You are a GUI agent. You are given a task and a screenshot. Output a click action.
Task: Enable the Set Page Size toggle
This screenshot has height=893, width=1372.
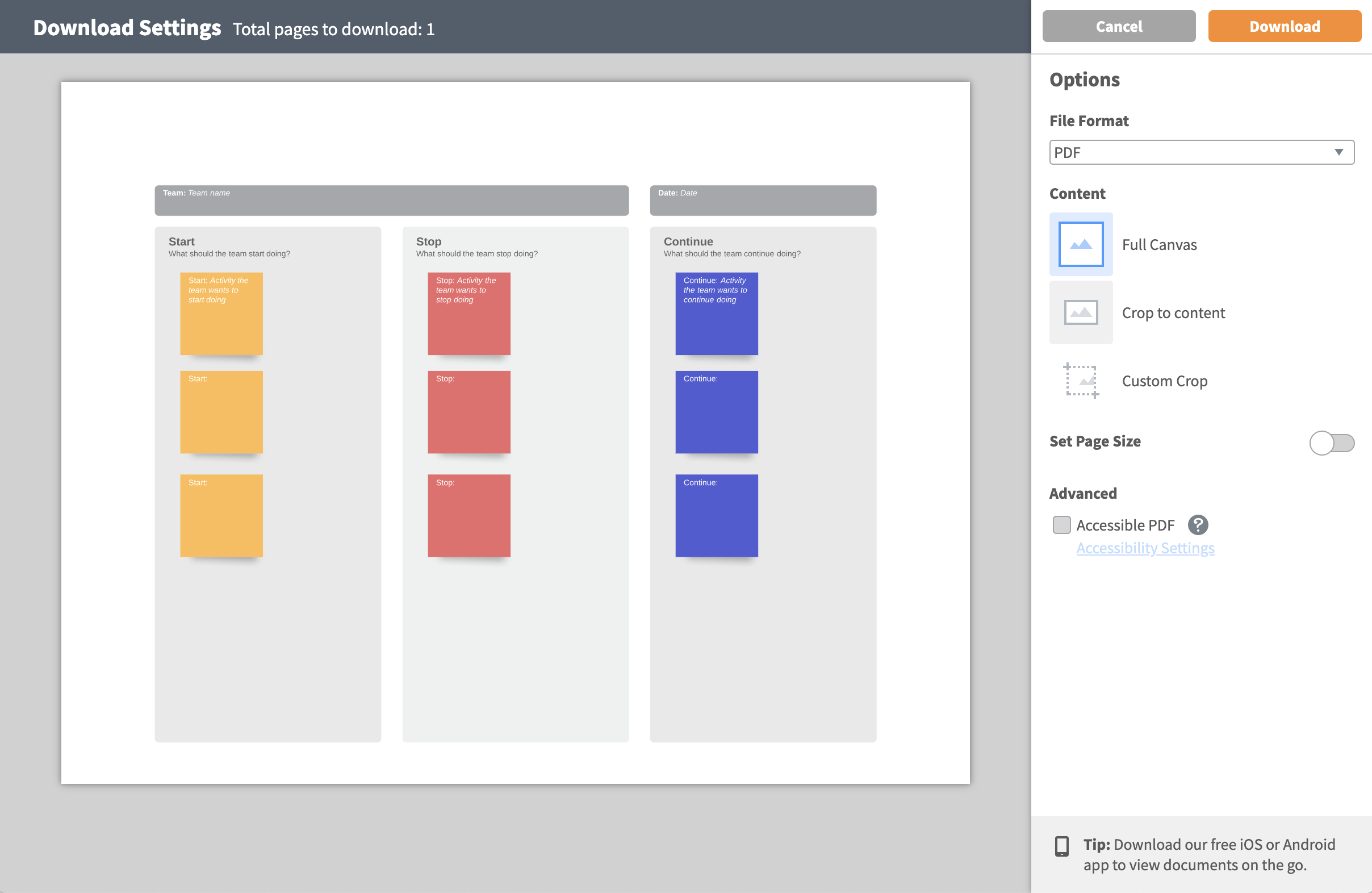click(1332, 443)
